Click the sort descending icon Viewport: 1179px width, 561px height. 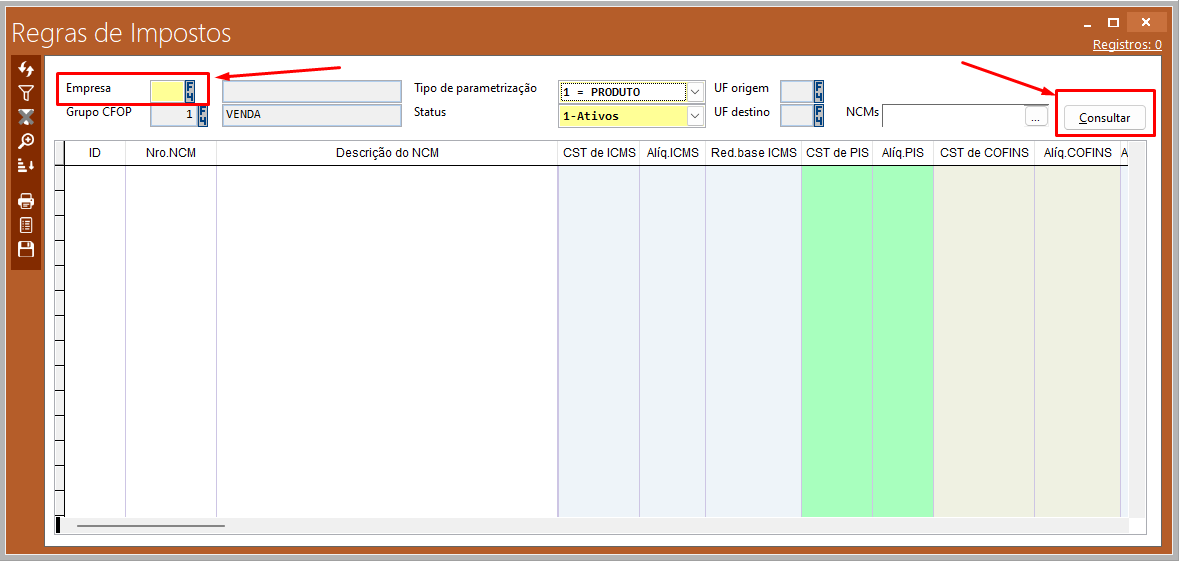(x=26, y=165)
